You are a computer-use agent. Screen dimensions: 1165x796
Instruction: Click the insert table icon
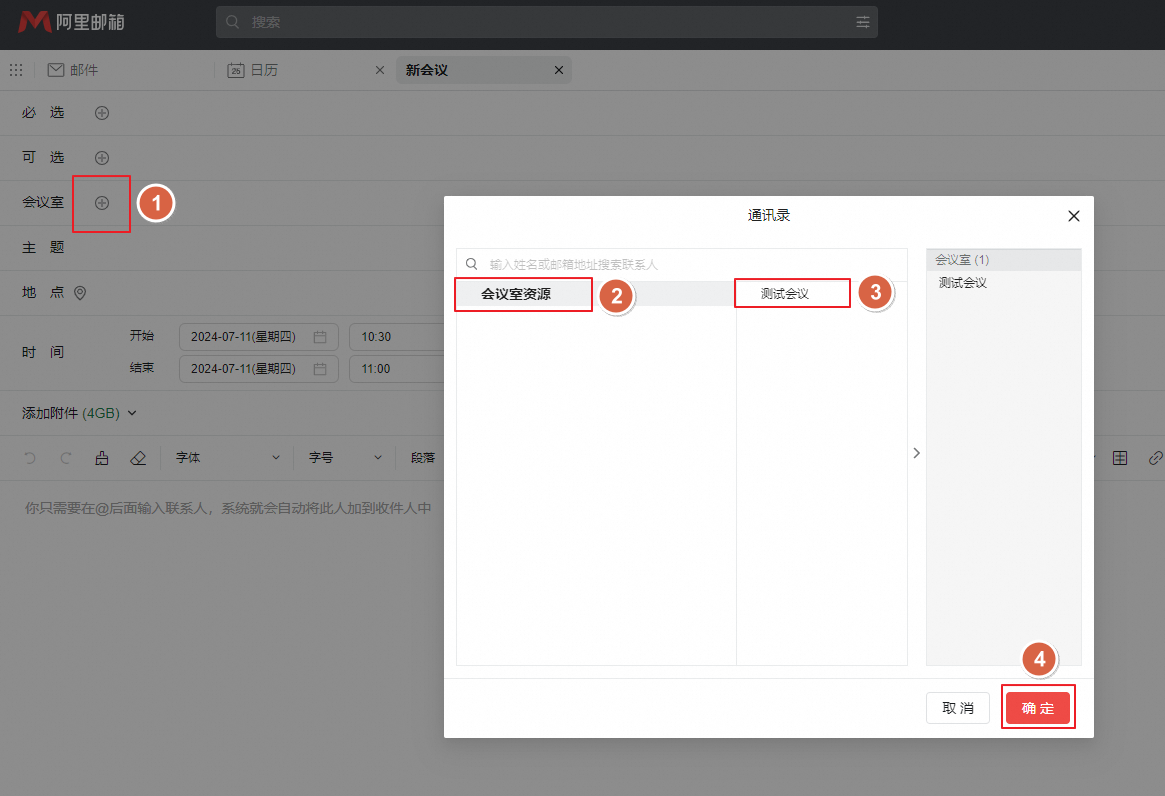[x=1120, y=457]
